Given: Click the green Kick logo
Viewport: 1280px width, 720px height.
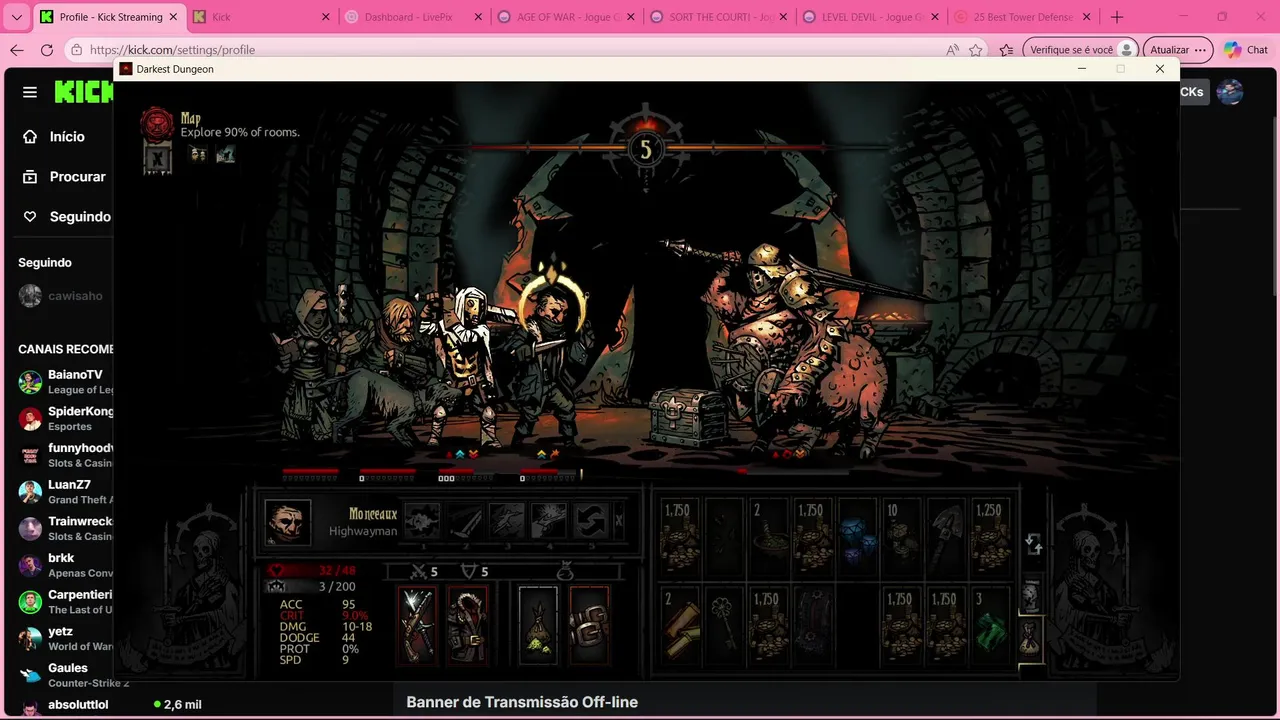Looking at the screenshot, I should pos(84,92).
